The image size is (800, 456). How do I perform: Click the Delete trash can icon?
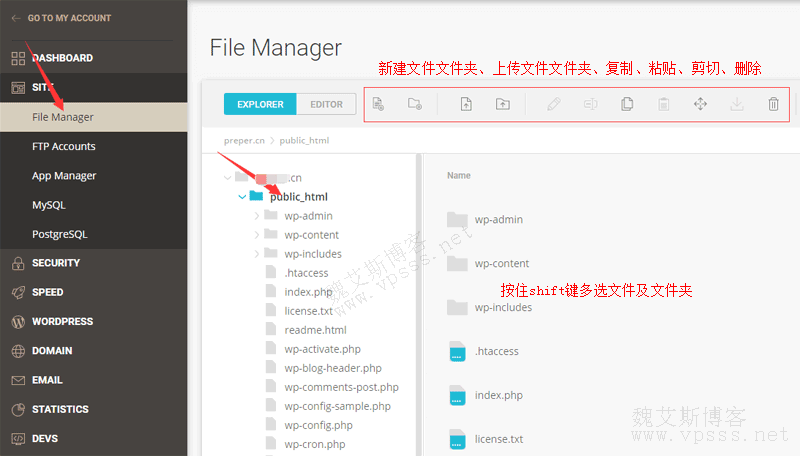(x=773, y=104)
